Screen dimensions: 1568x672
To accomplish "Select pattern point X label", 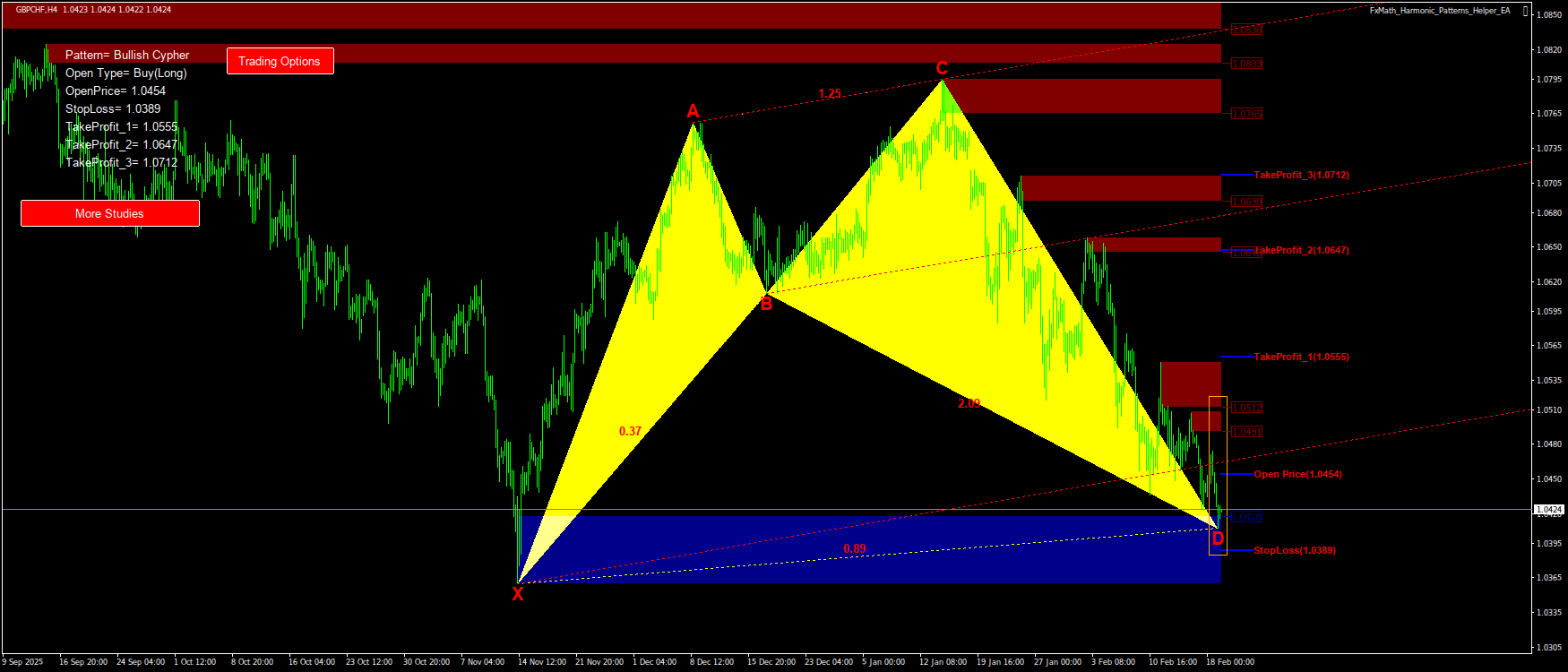I will (x=518, y=593).
